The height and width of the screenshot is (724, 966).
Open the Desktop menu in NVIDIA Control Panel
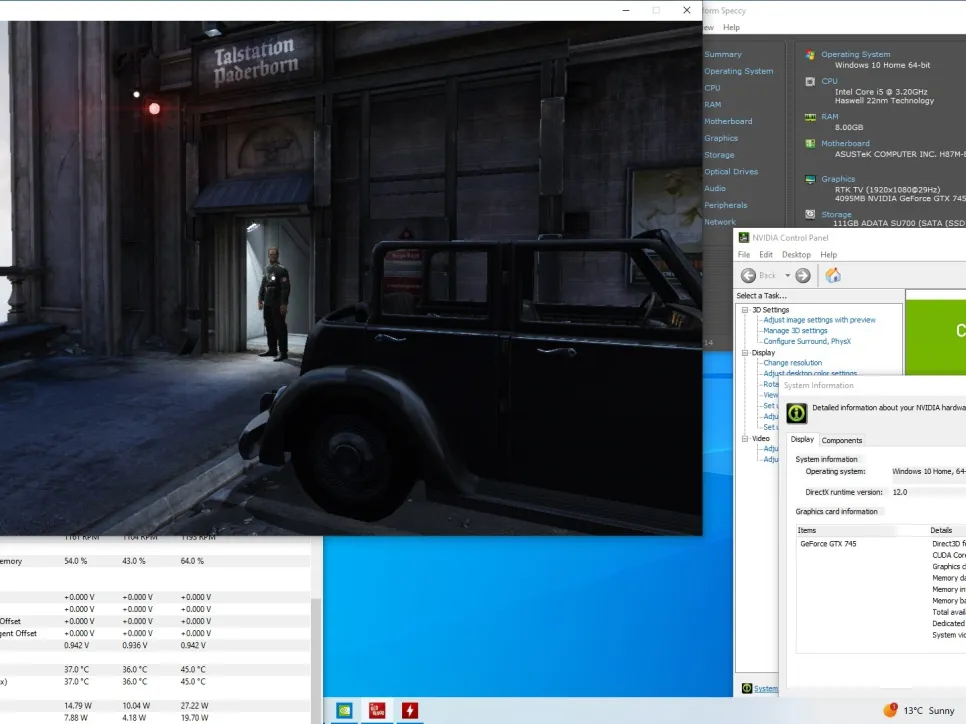click(x=797, y=254)
